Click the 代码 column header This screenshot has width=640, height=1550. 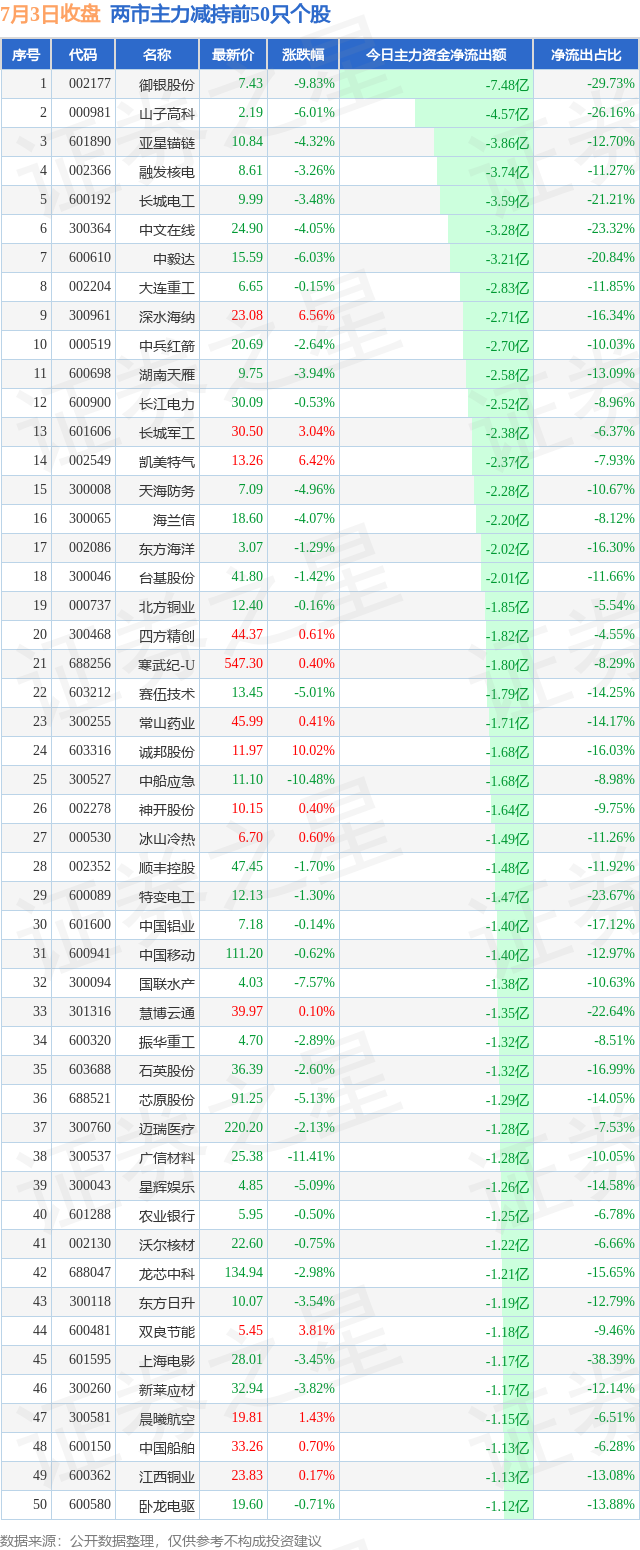pos(83,55)
